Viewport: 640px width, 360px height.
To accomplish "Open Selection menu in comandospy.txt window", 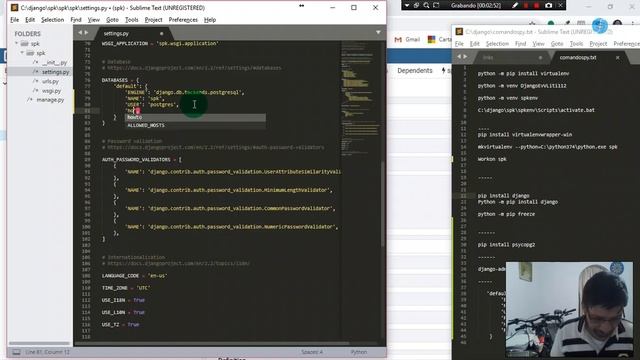I will pos(497,44).
